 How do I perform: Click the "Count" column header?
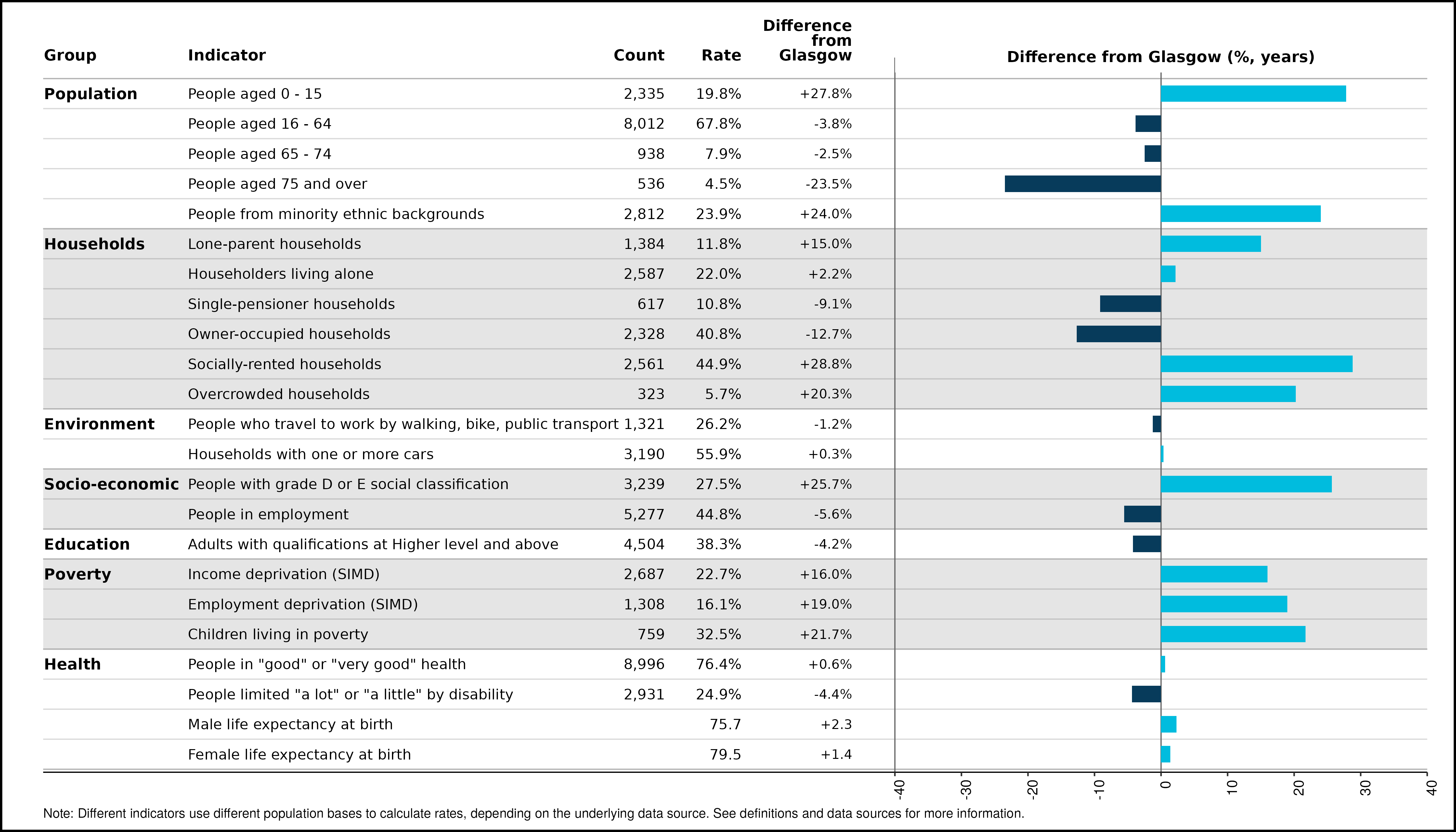click(638, 56)
